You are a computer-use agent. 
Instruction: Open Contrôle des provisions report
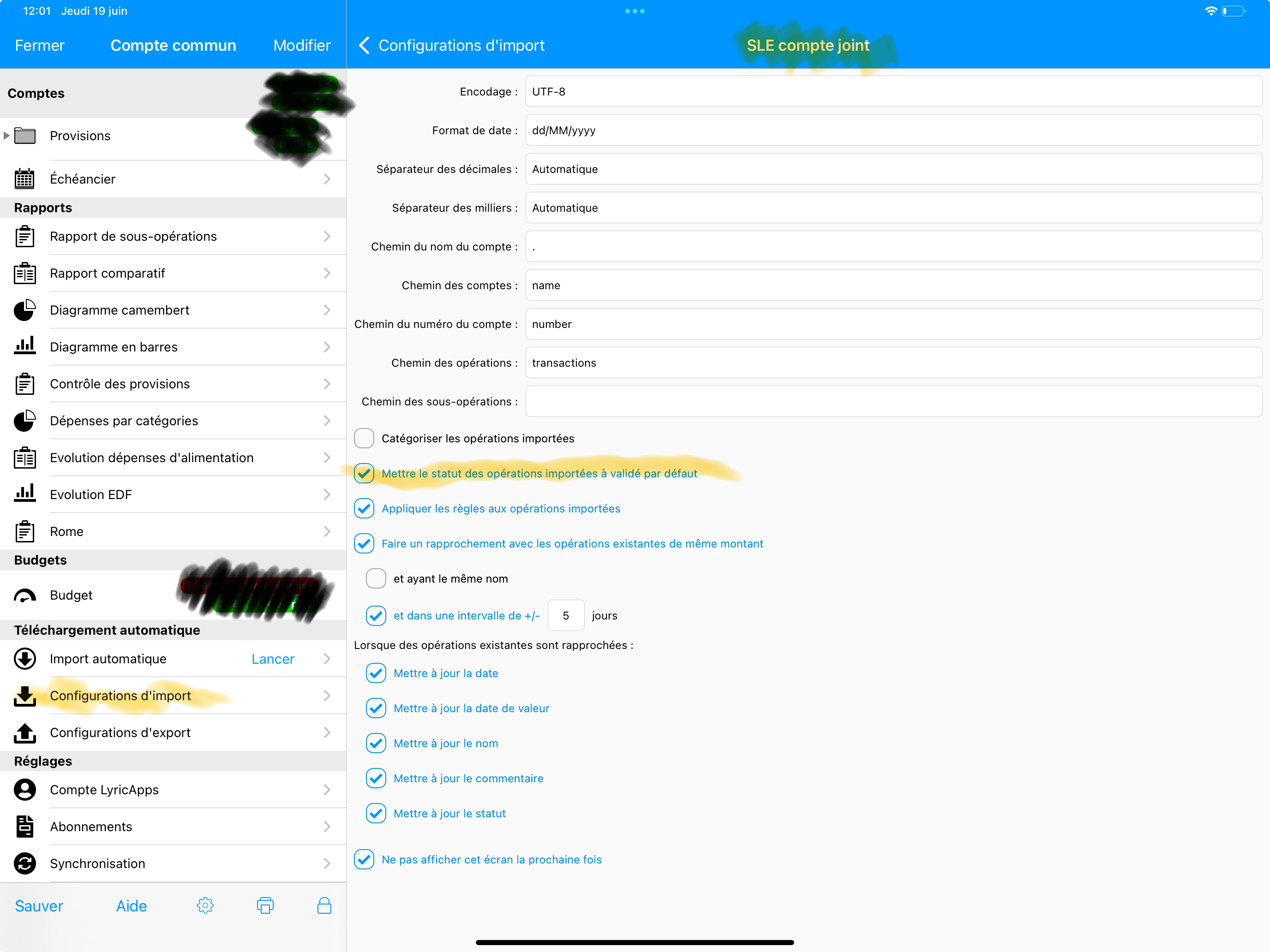coord(173,384)
